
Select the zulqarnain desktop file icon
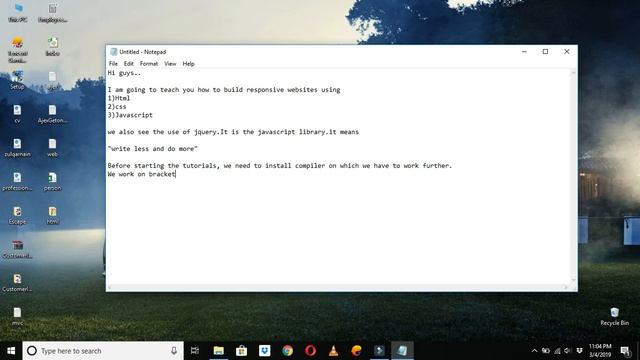coord(17,147)
